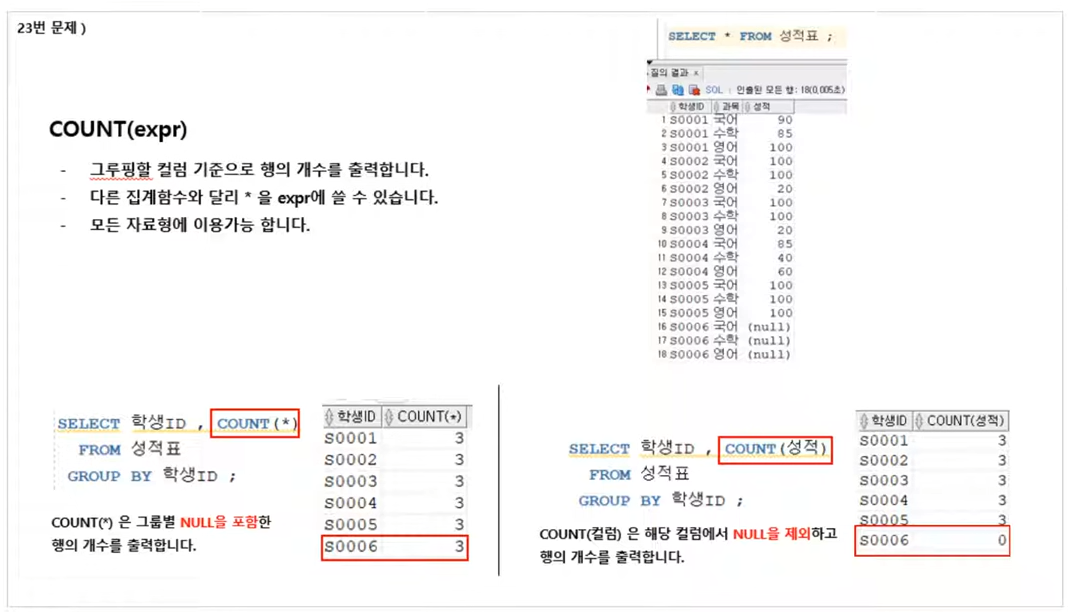Click sort icon in COUNT(*) column header

(389, 417)
